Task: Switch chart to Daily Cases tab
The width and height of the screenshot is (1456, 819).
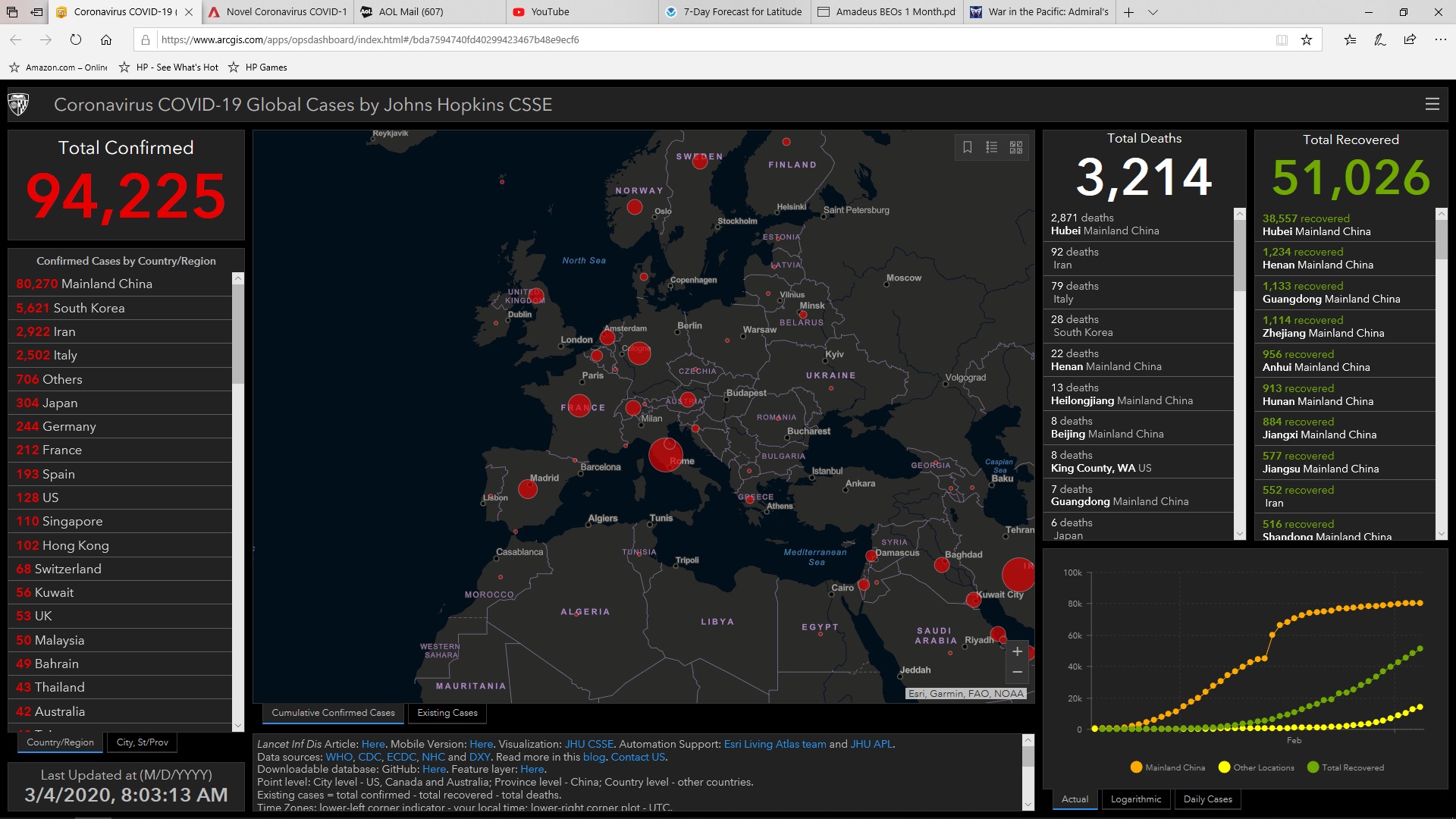Action: pos(1208,799)
